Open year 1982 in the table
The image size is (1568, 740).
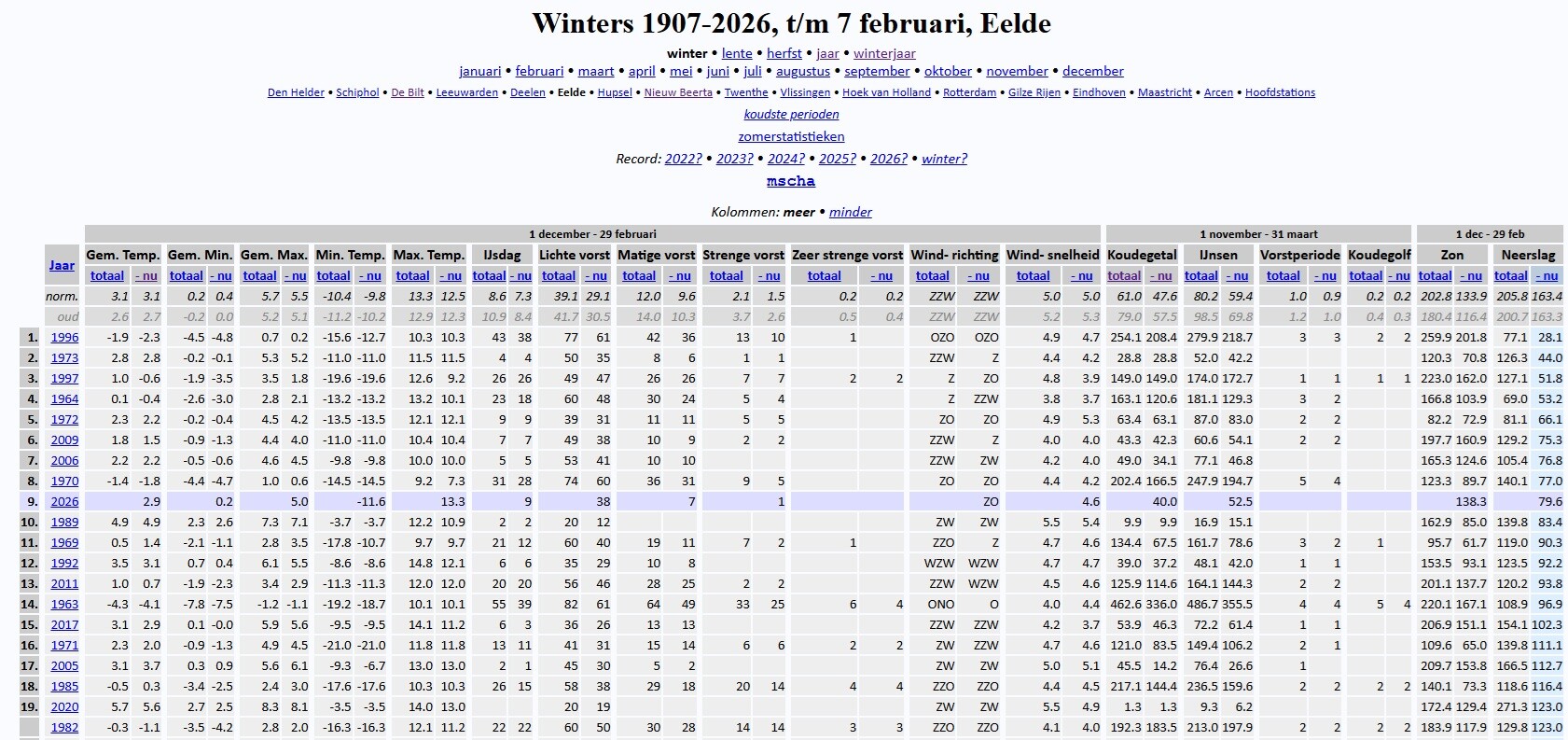pyautogui.click(x=64, y=727)
